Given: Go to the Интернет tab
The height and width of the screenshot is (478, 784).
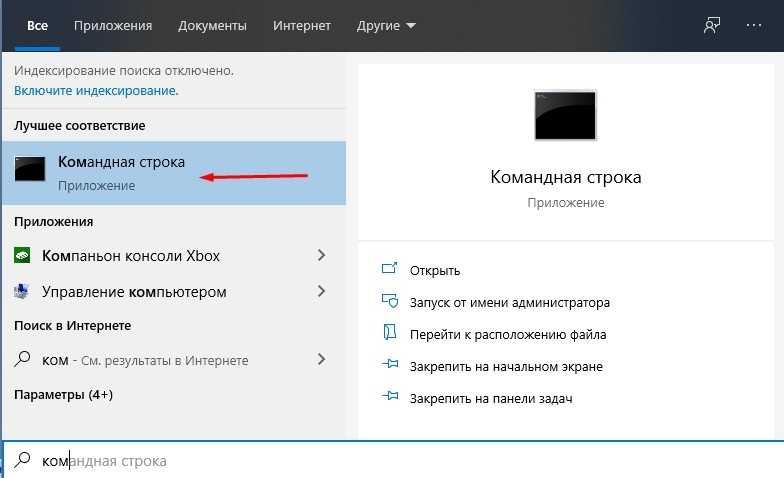Looking at the screenshot, I should pos(302,26).
